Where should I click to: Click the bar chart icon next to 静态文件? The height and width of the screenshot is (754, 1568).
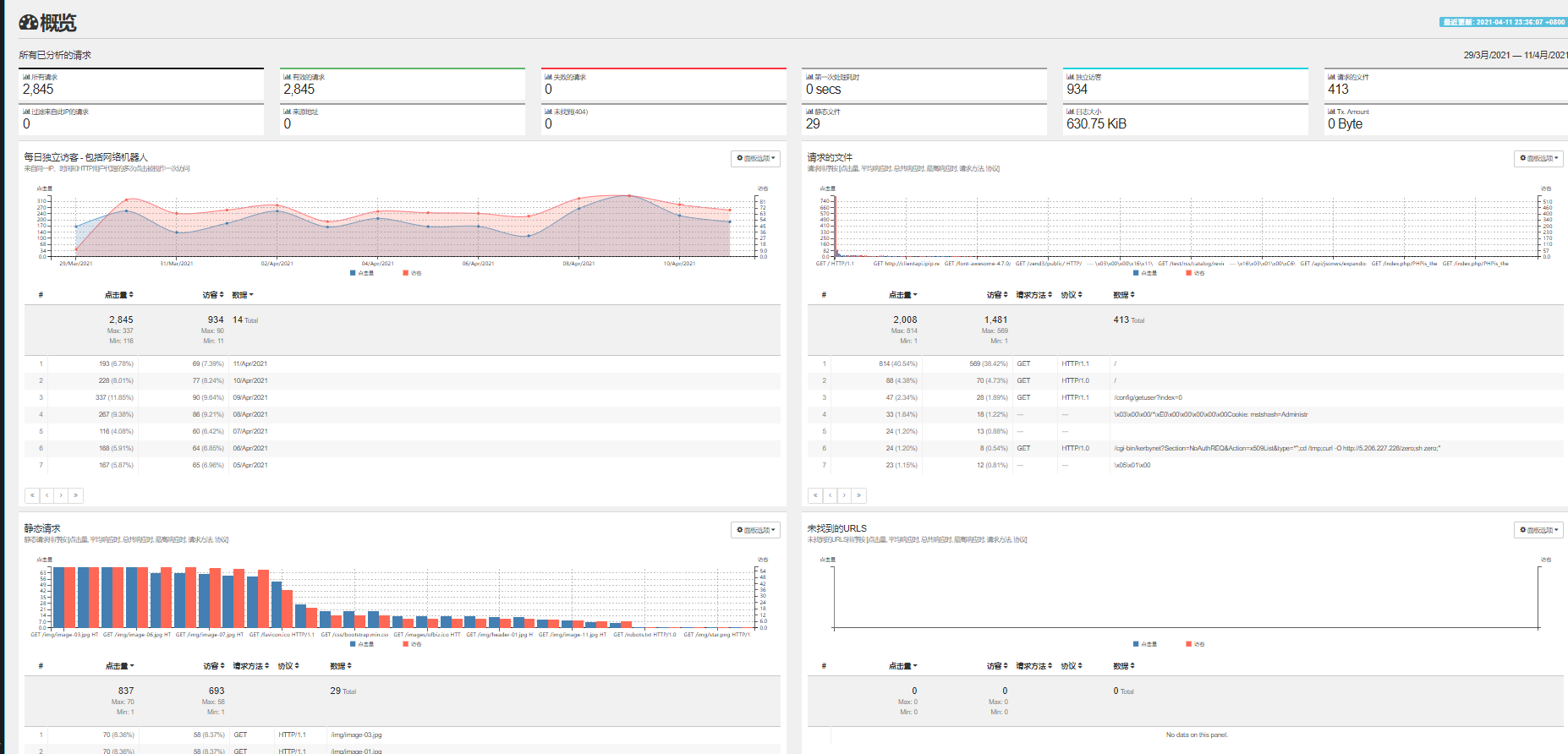point(809,112)
